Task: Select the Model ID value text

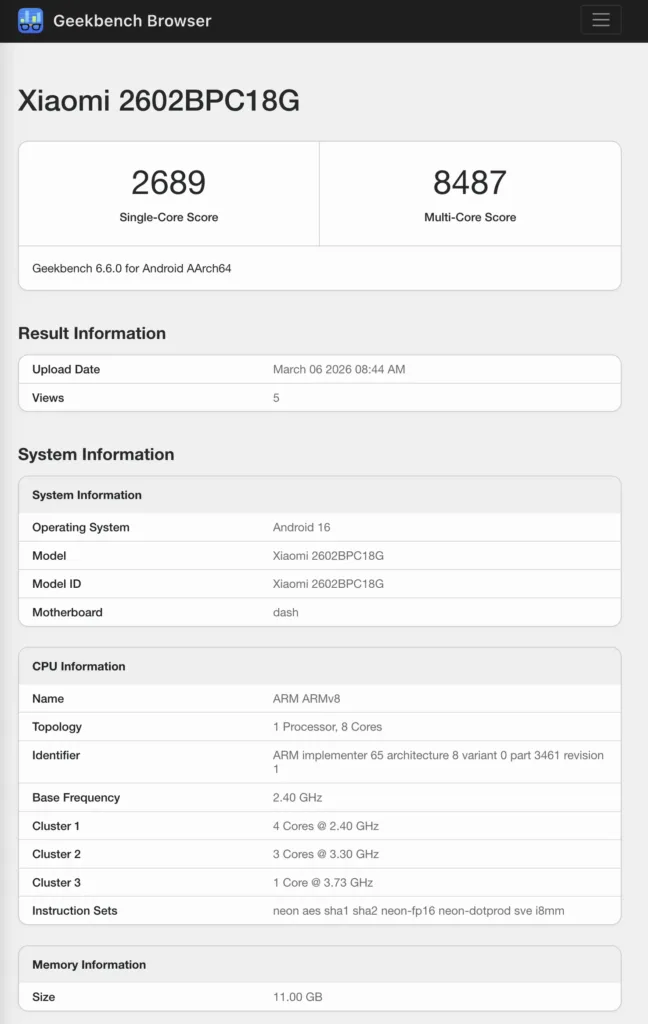Action: [330, 583]
